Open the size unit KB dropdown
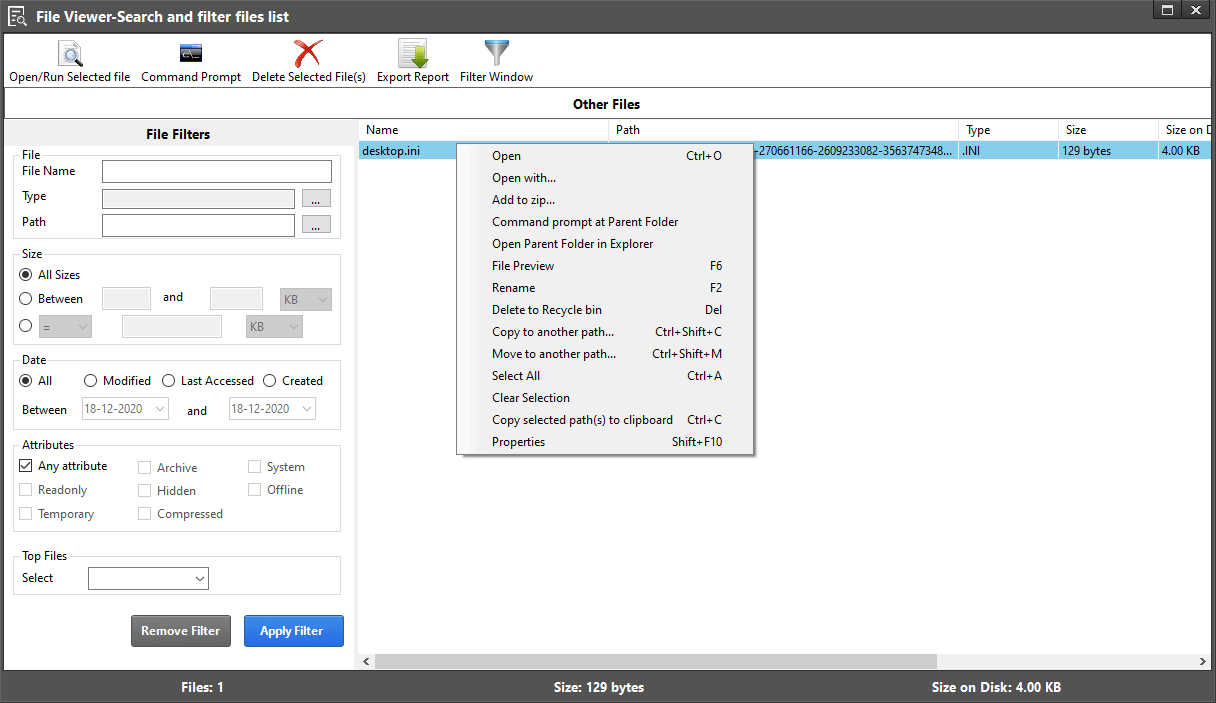The width and height of the screenshot is (1216, 703). 305,298
